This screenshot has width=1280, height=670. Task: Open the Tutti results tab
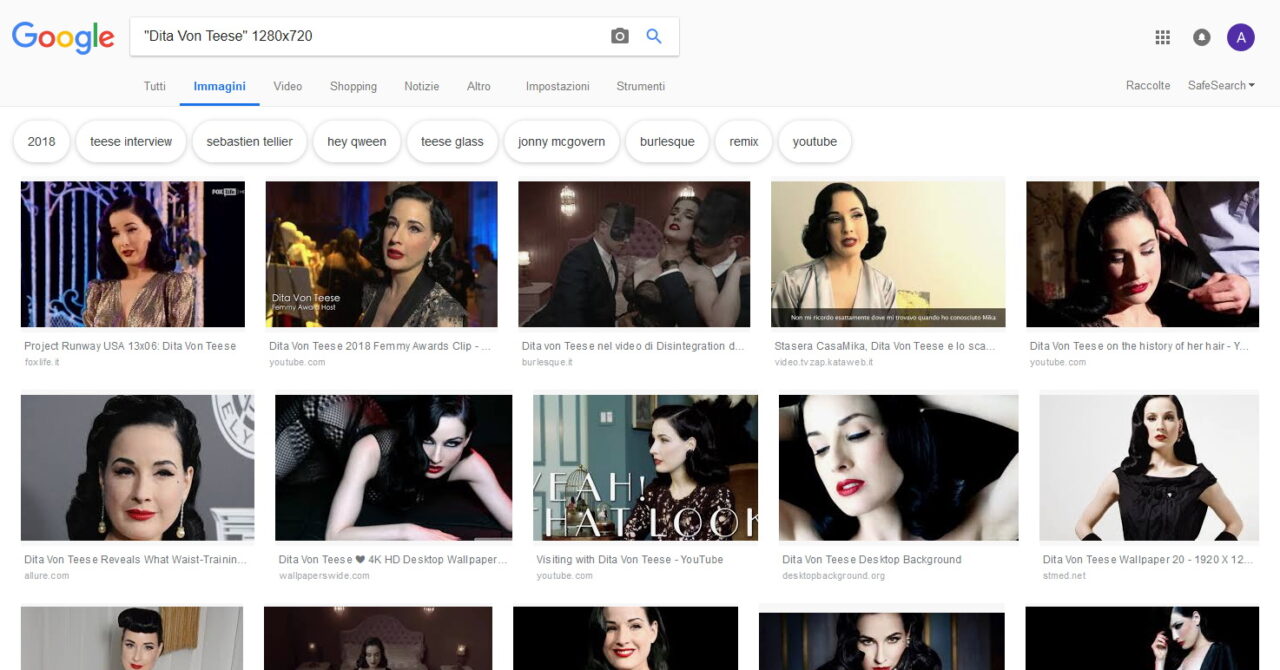(155, 87)
